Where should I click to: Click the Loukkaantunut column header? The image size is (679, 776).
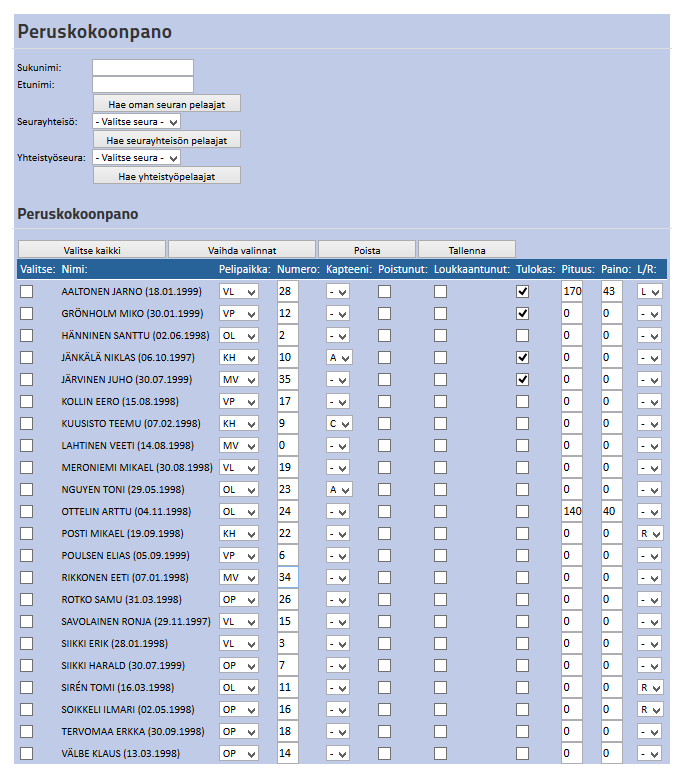click(x=472, y=269)
